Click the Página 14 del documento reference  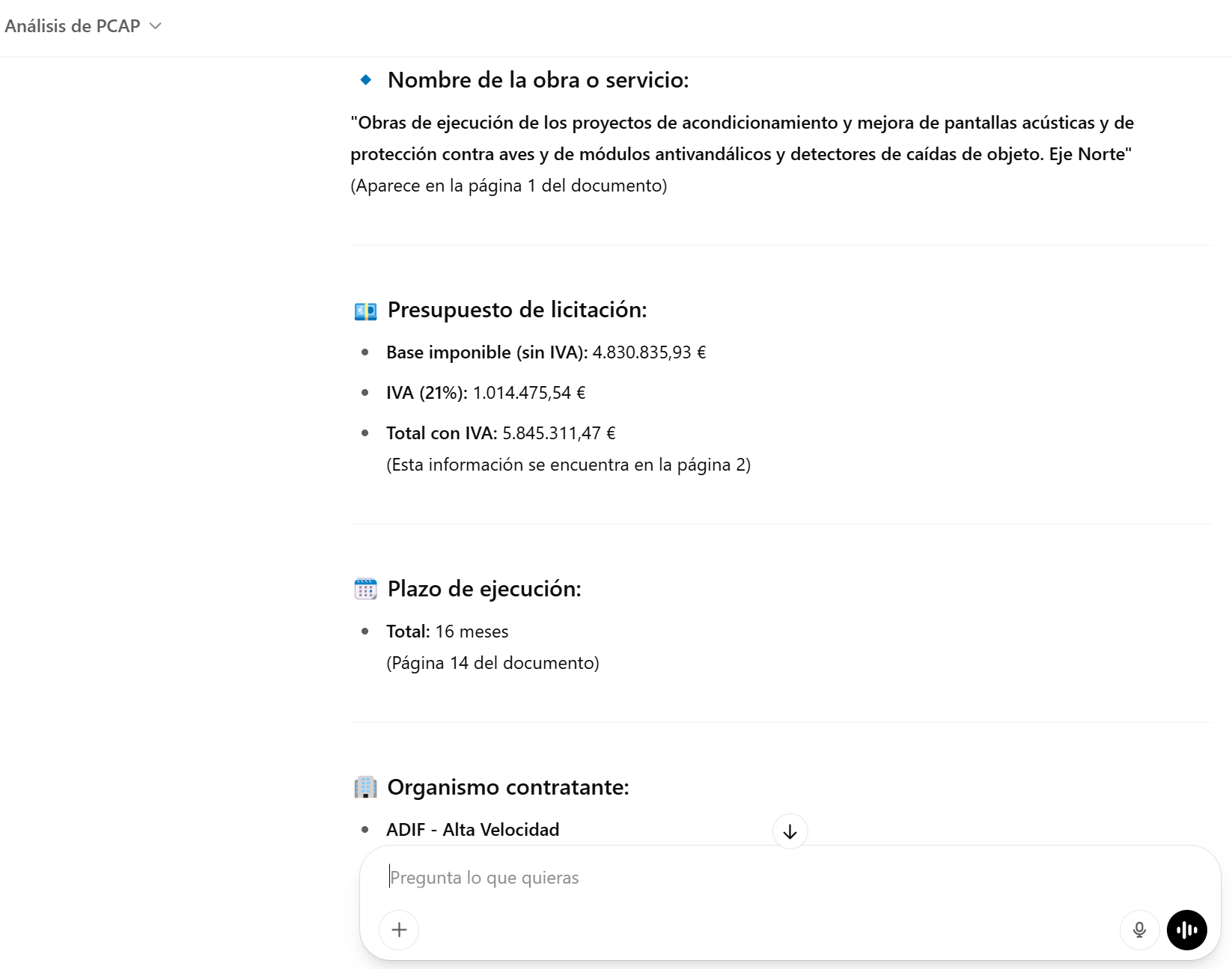click(x=493, y=663)
